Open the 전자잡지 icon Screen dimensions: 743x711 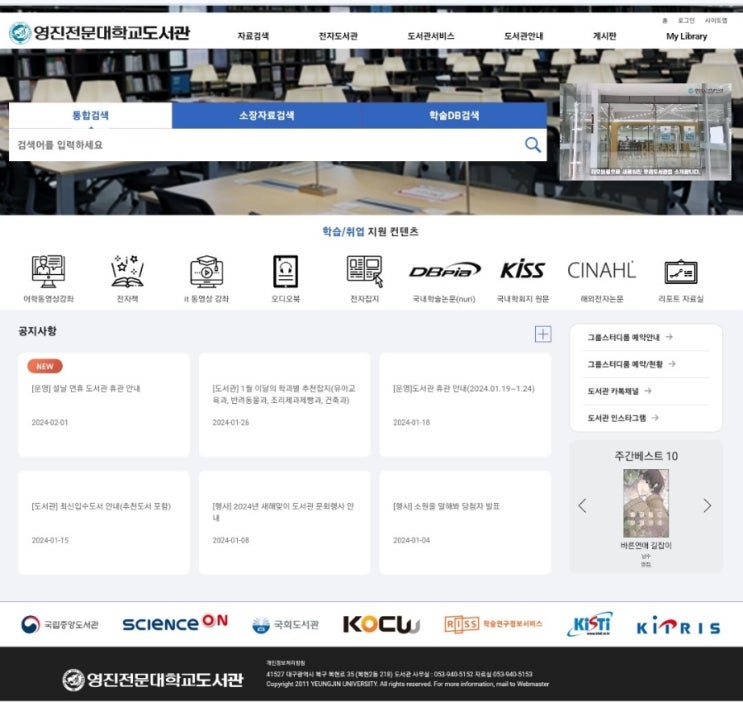tap(364, 271)
